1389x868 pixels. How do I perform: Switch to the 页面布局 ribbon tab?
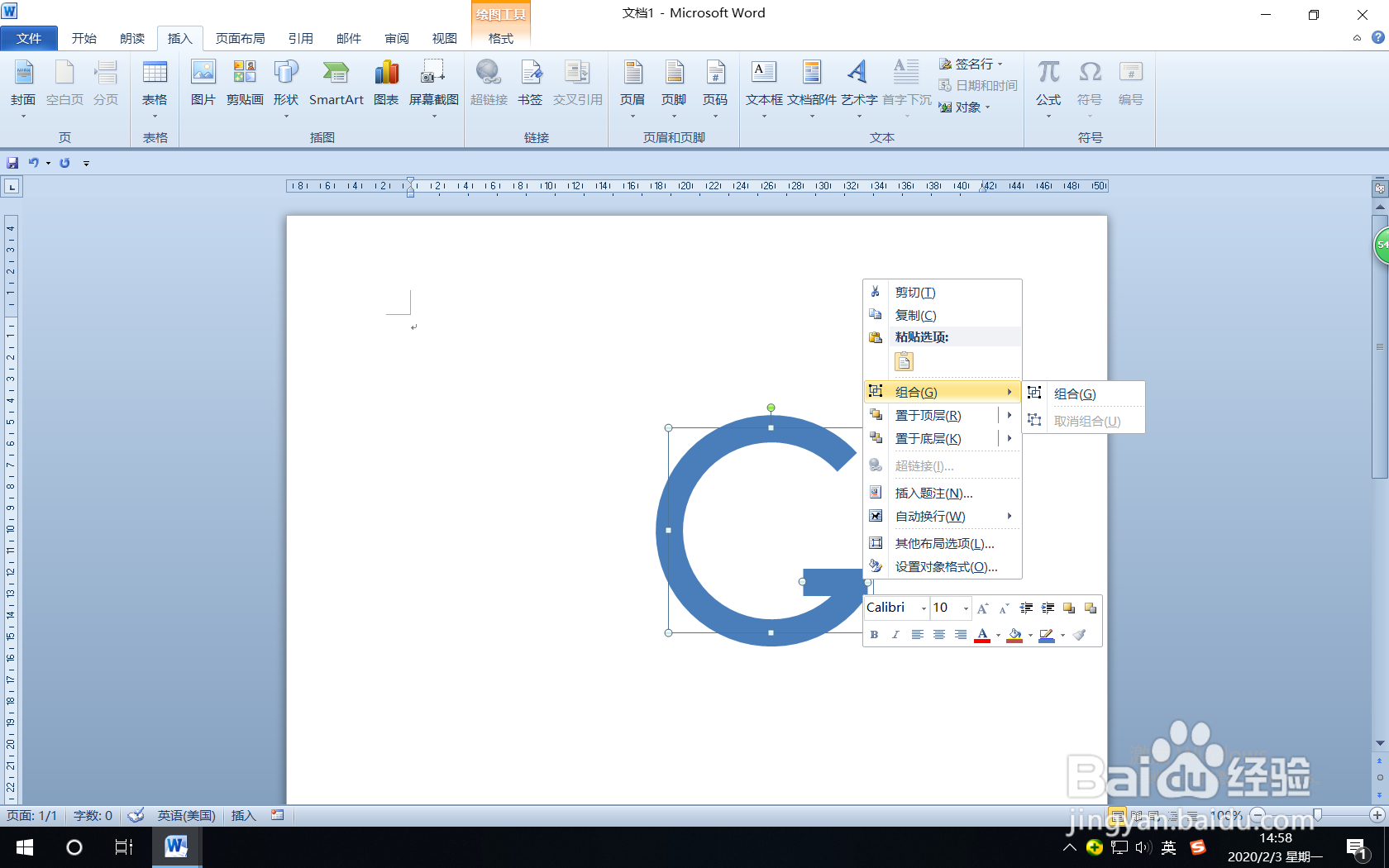pyautogui.click(x=238, y=38)
